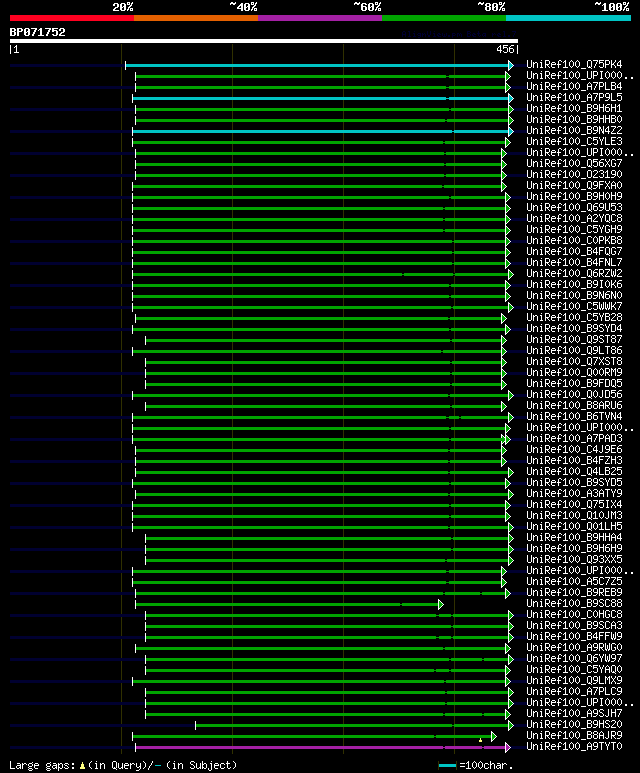
Task: Select the UniRef100_Q6RZW2 entry
Action: pos(574,274)
